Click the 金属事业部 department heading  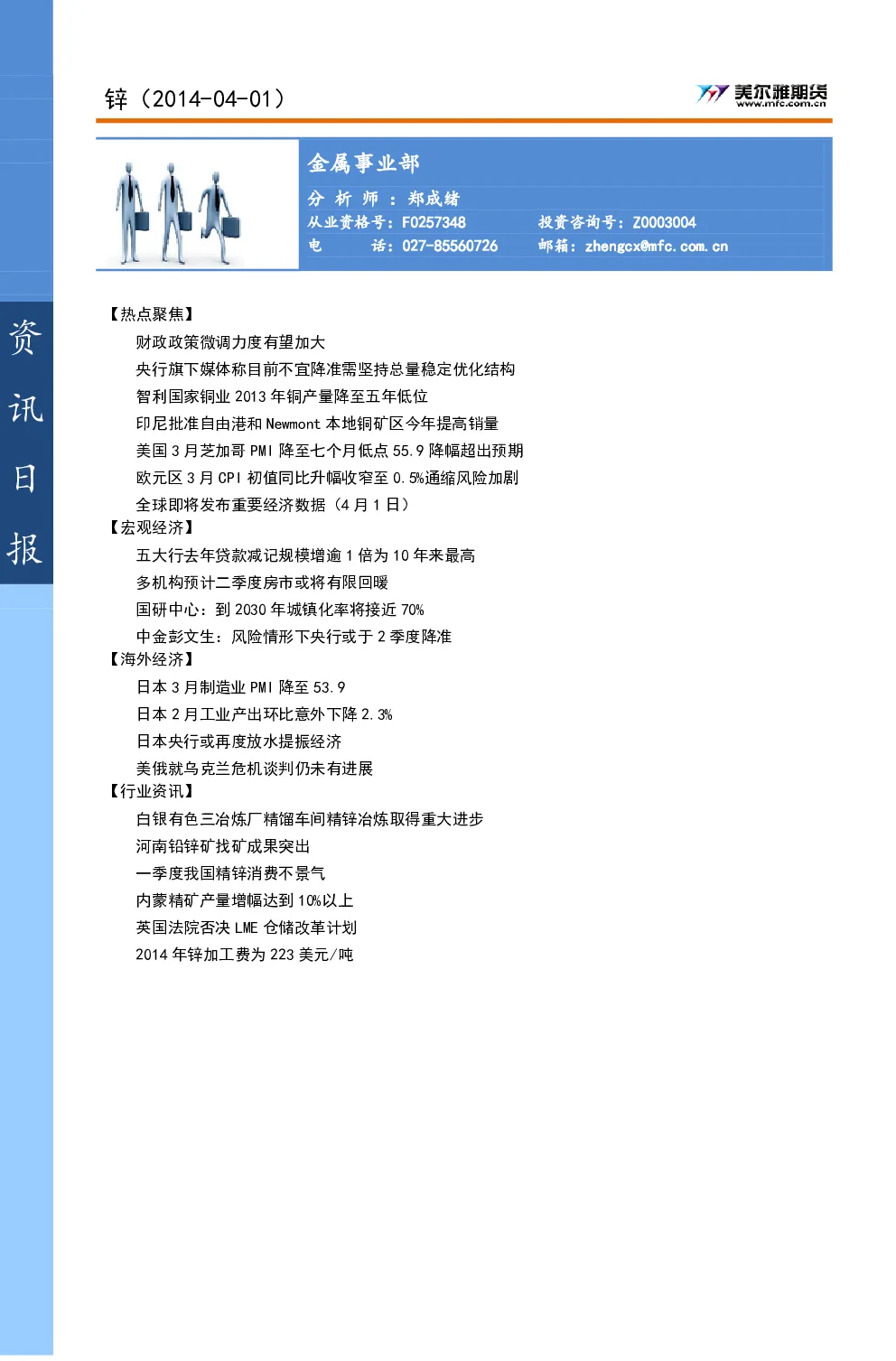[363, 163]
